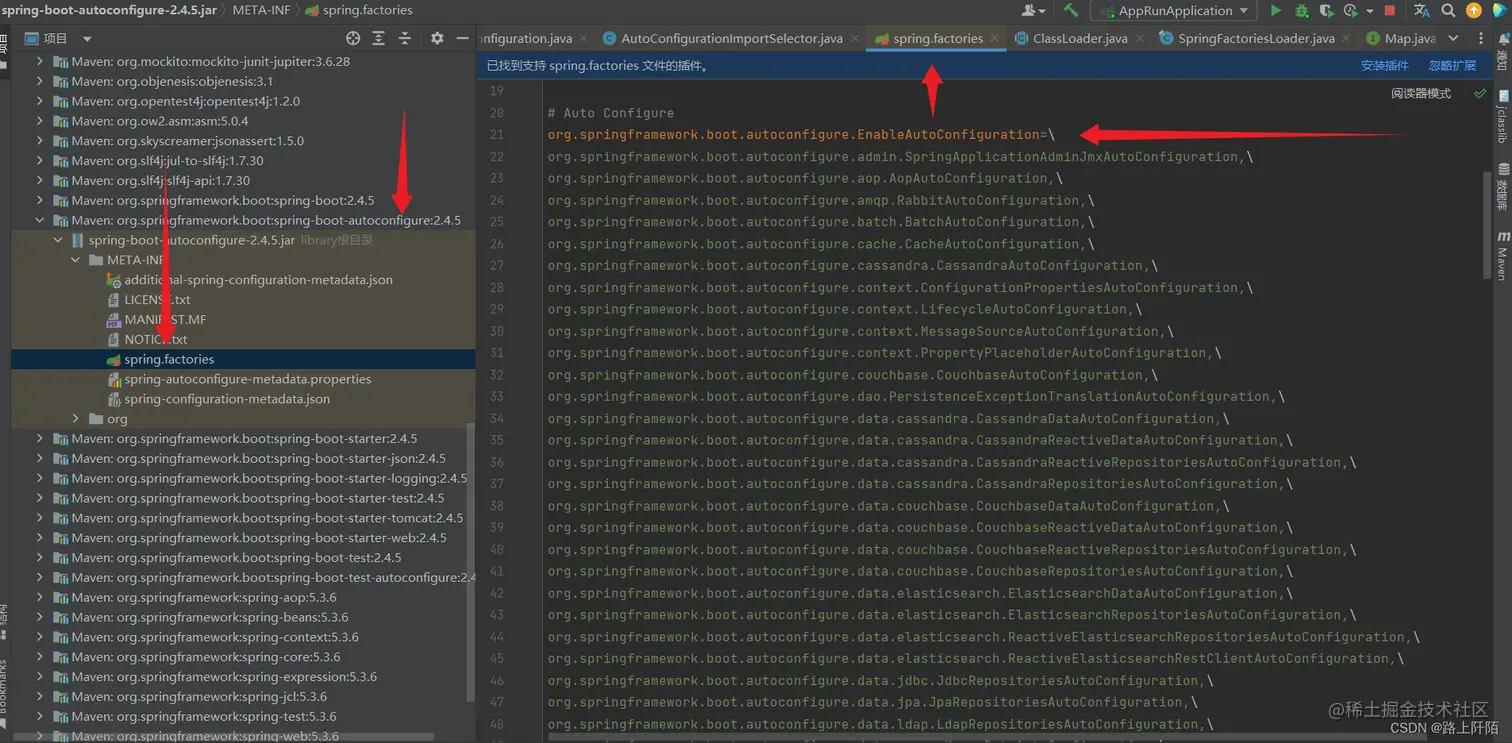The image size is (1512, 743).
Task: Switch to SpringFactoriesLoader.java tab
Action: click(1255, 38)
